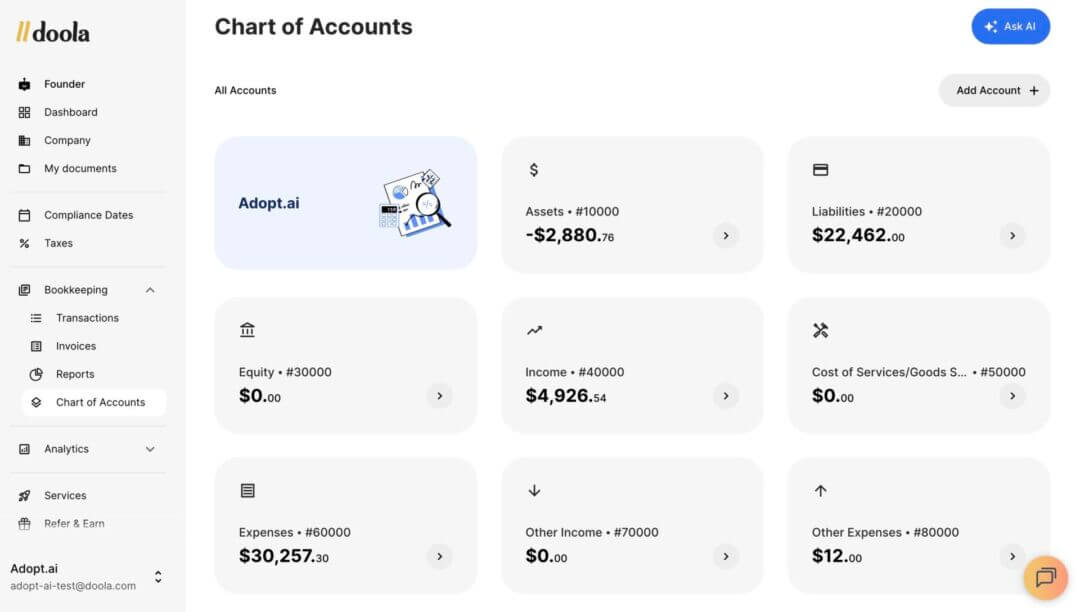Screen dimensions: 1080x612
Task: Open the chat support bubble icon
Action: pyautogui.click(x=1046, y=577)
